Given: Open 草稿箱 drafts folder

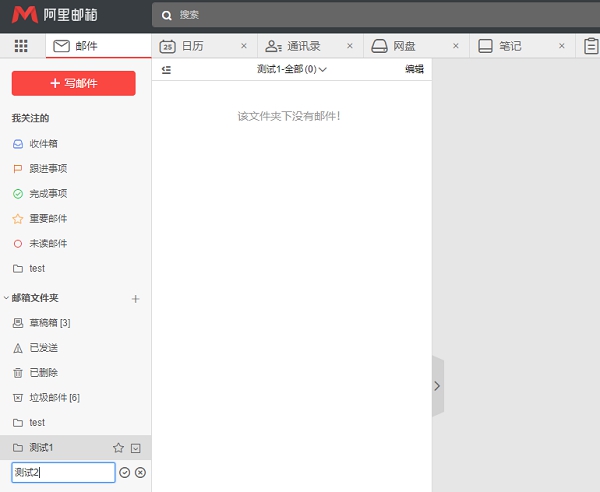Looking at the screenshot, I should point(49,323).
